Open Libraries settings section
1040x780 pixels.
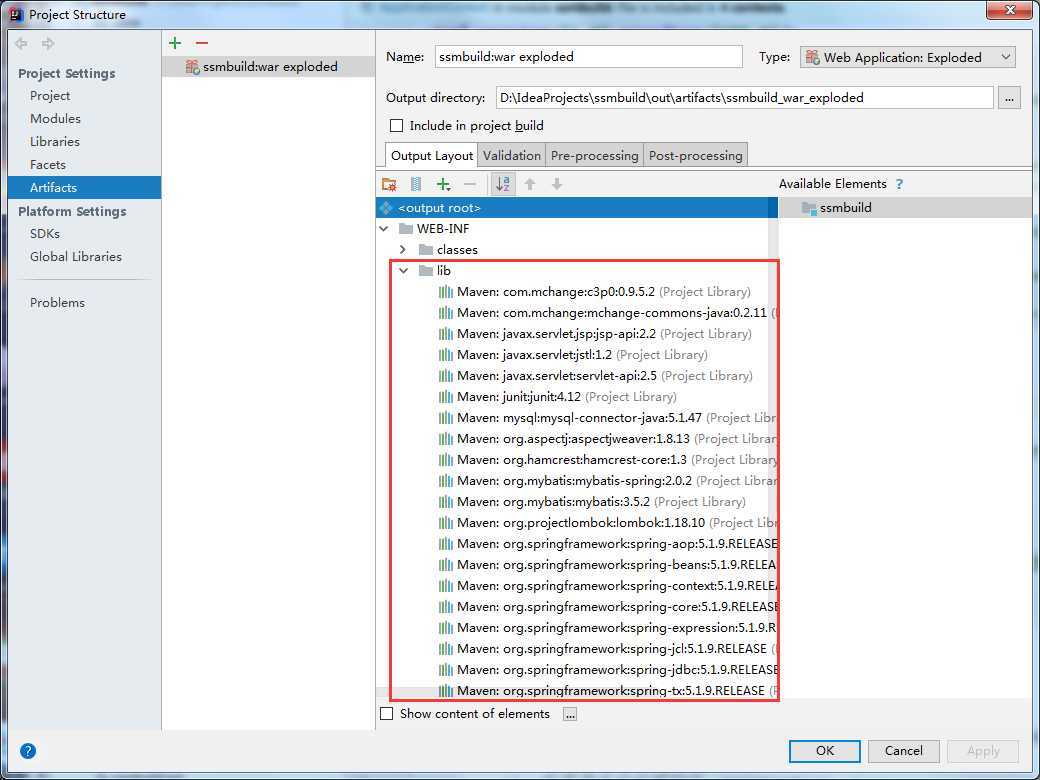point(54,141)
